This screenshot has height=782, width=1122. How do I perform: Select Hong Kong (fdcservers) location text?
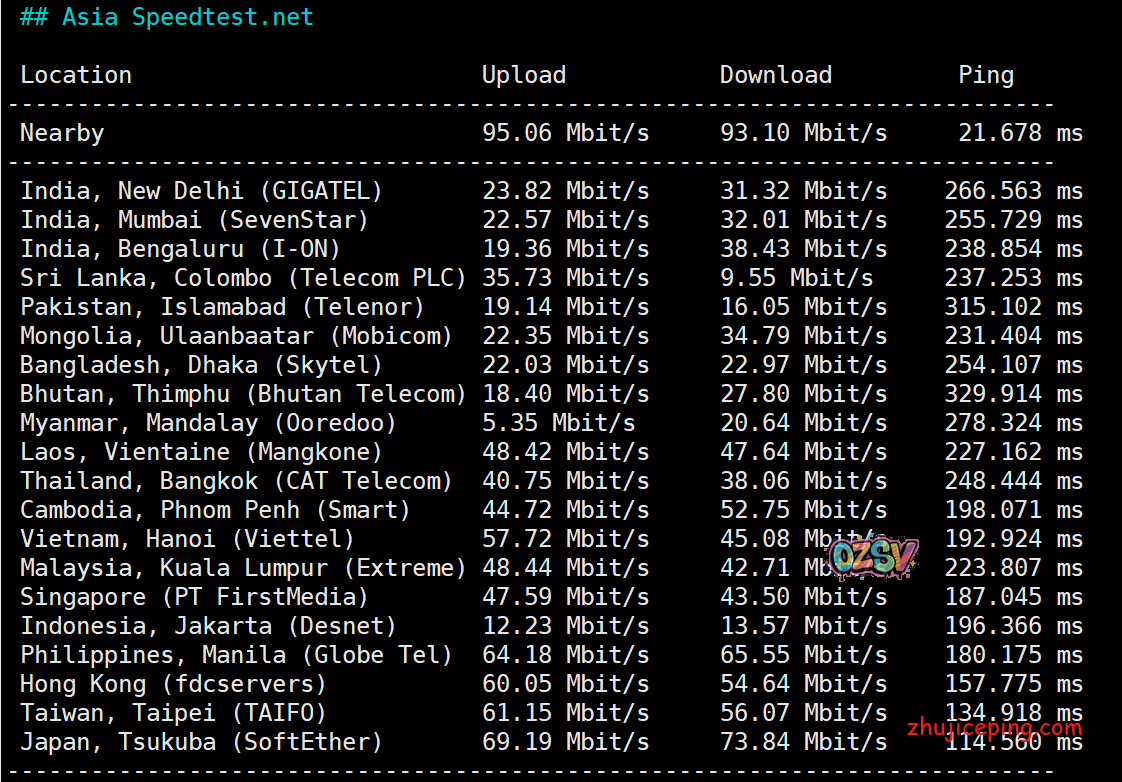tap(173, 684)
